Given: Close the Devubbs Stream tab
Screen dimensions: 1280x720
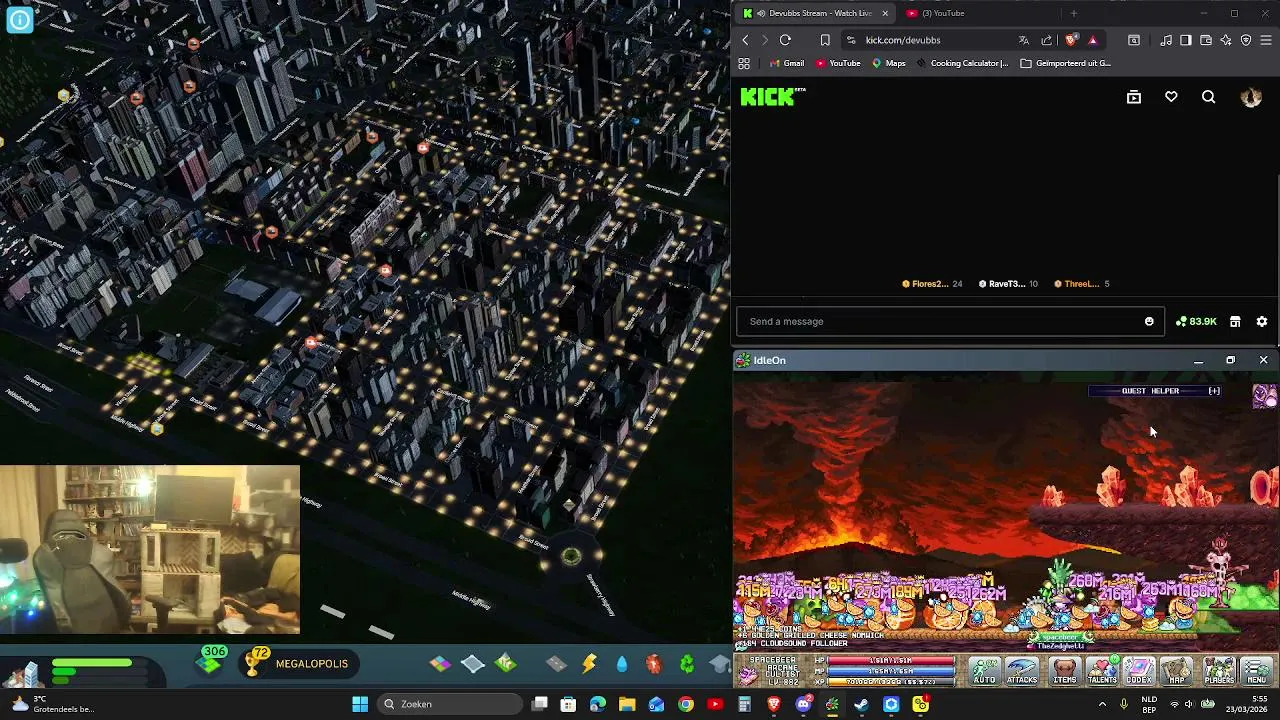Looking at the screenshot, I should (884, 13).
